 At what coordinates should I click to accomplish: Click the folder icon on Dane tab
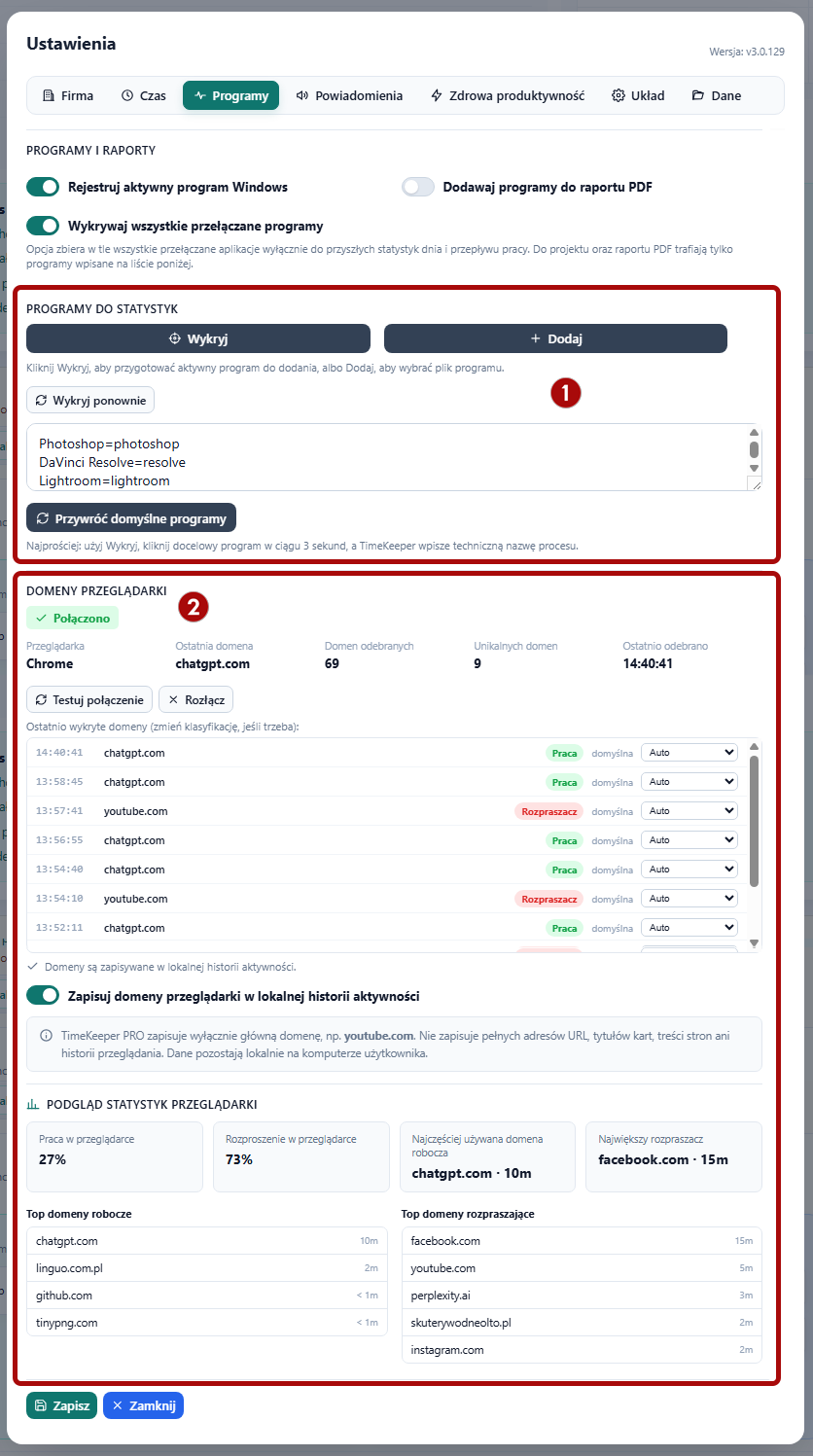point(698,95)
